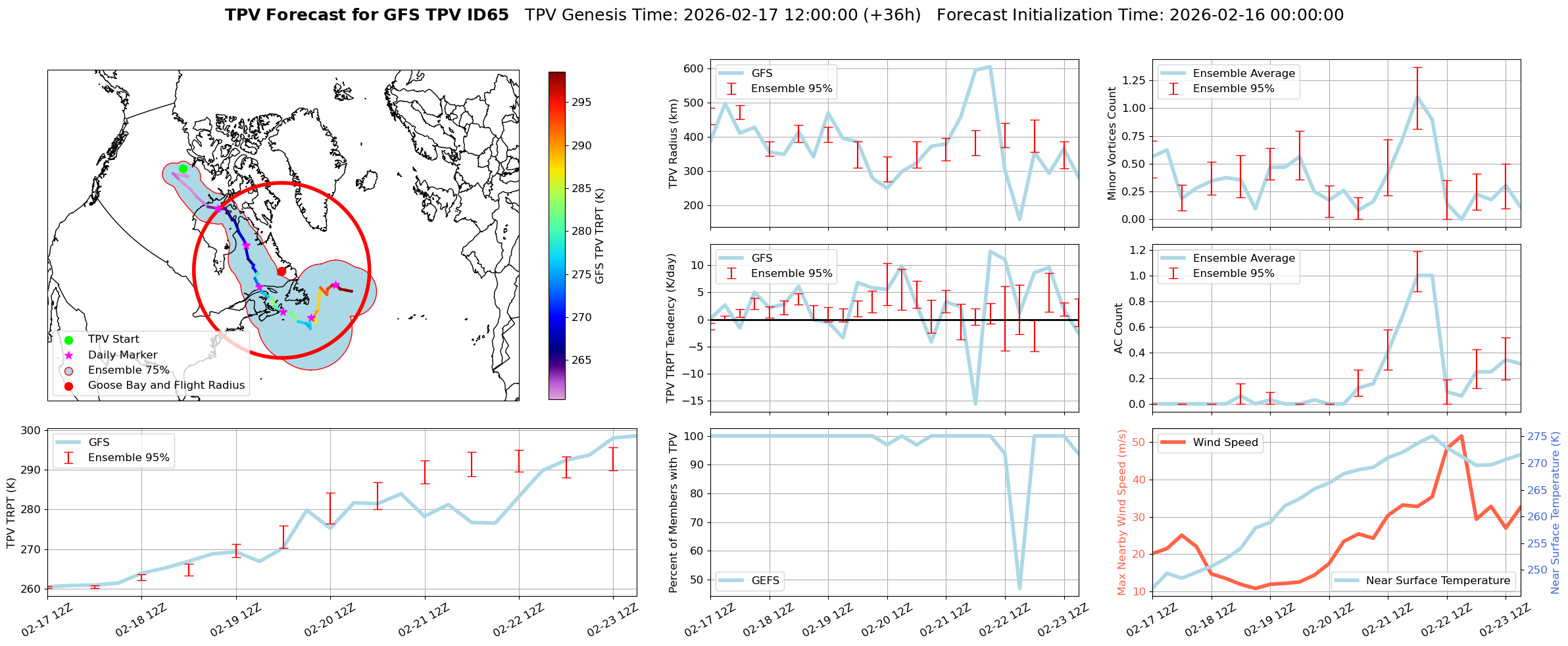The image size is (1568, 646).
Task: Click the peak of the orange wind speed curve
Action: (1461, 436)
